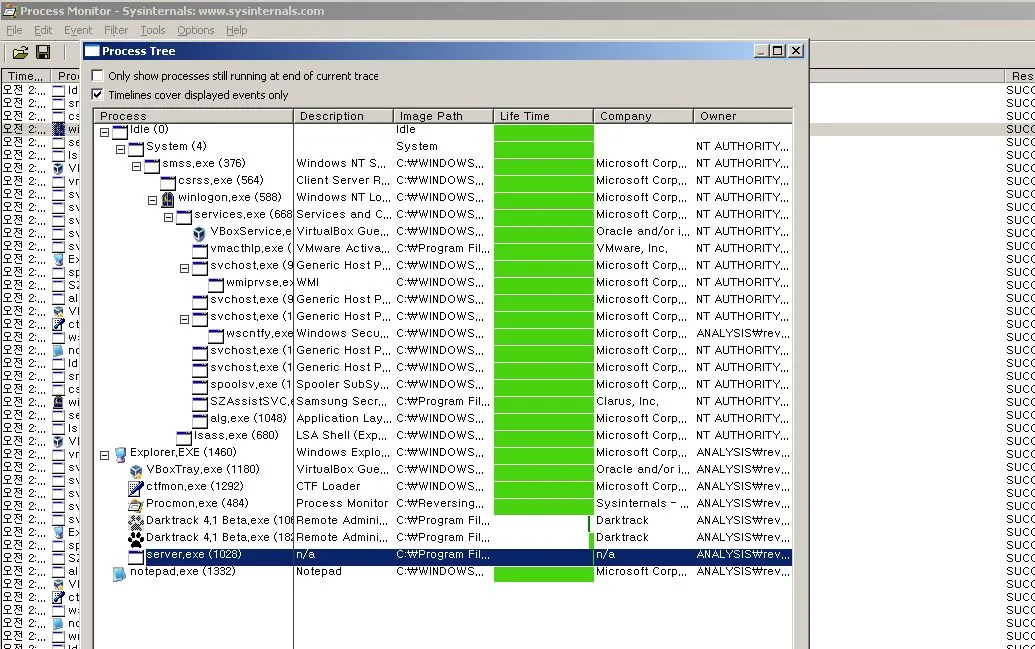The width and height of the screenshot is (1035, 649).
Task: Sort by the Life Time column header
Action: [543, 116]
